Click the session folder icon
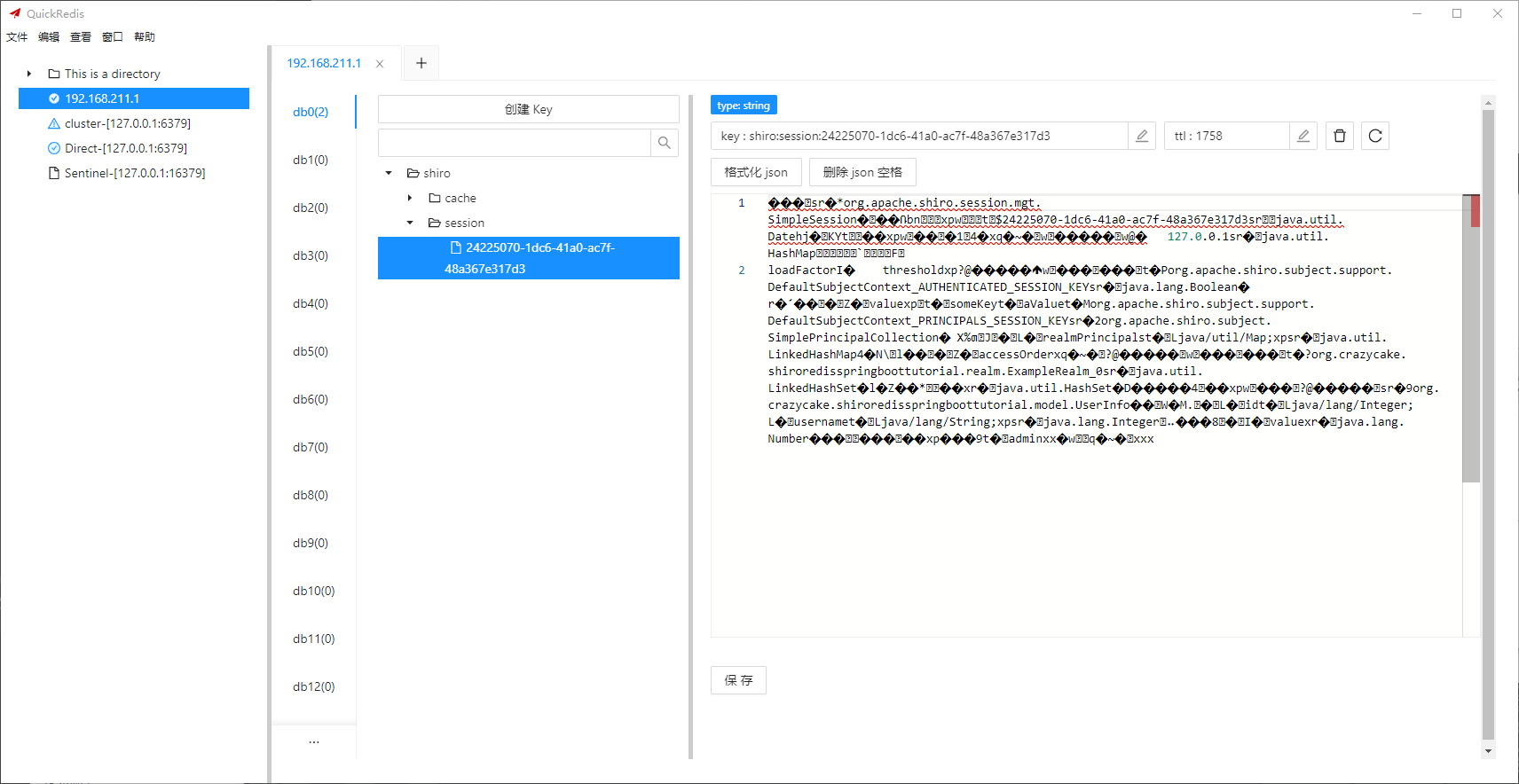This screenshot has width=1519, height=784. point(435,223)
